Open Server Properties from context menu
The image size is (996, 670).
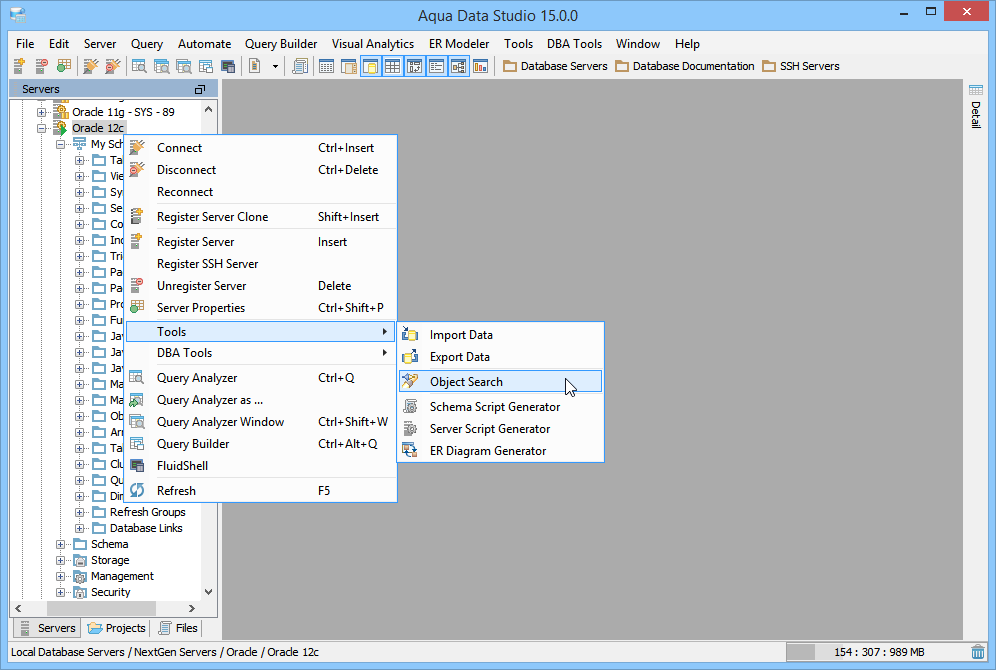261,308
